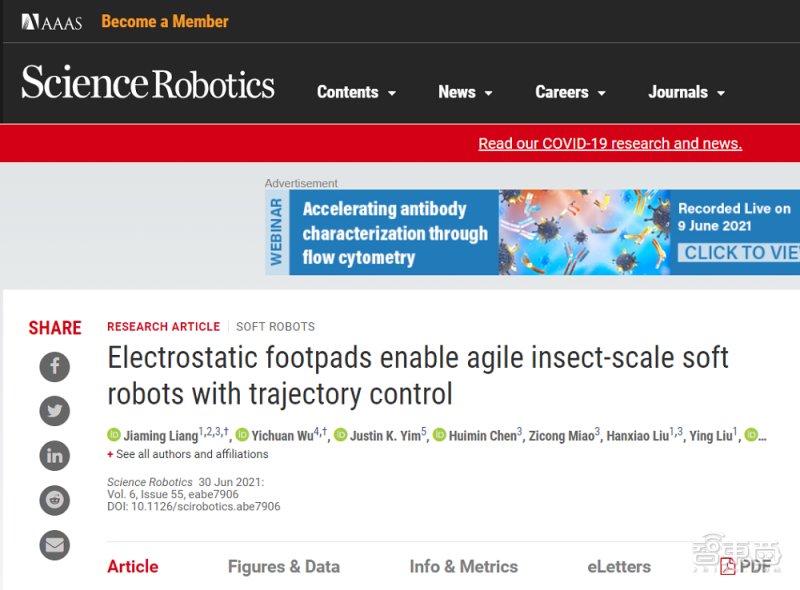
Task: Select the eLetters tab
Action: coord(619,567)
